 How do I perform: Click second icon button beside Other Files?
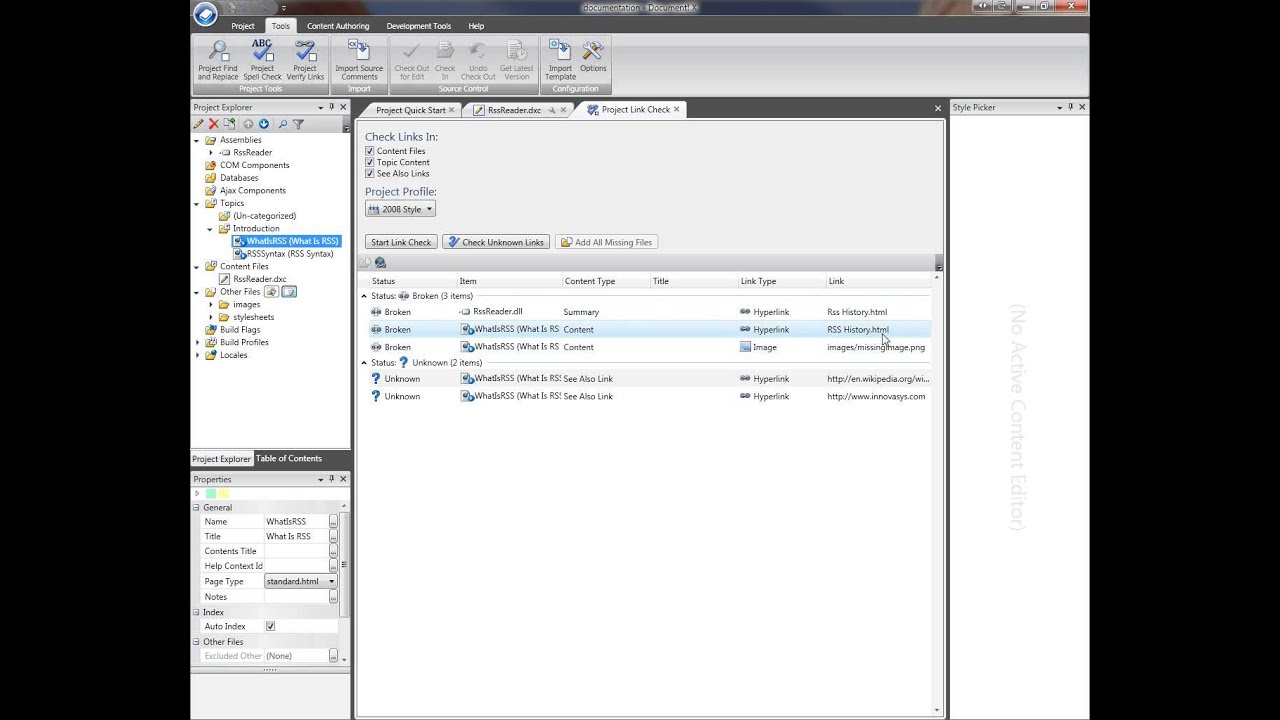coord(289,292)
